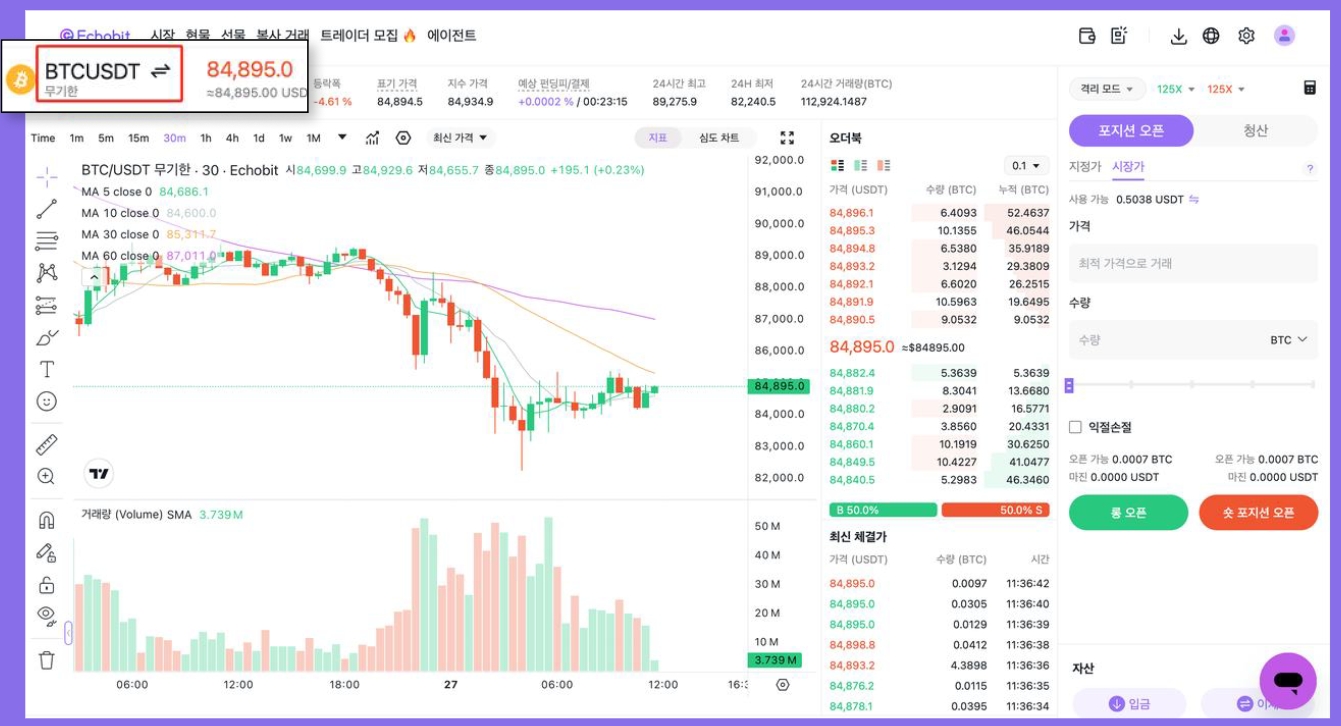Open the Fibonacci retracement tool

point(46,241)
